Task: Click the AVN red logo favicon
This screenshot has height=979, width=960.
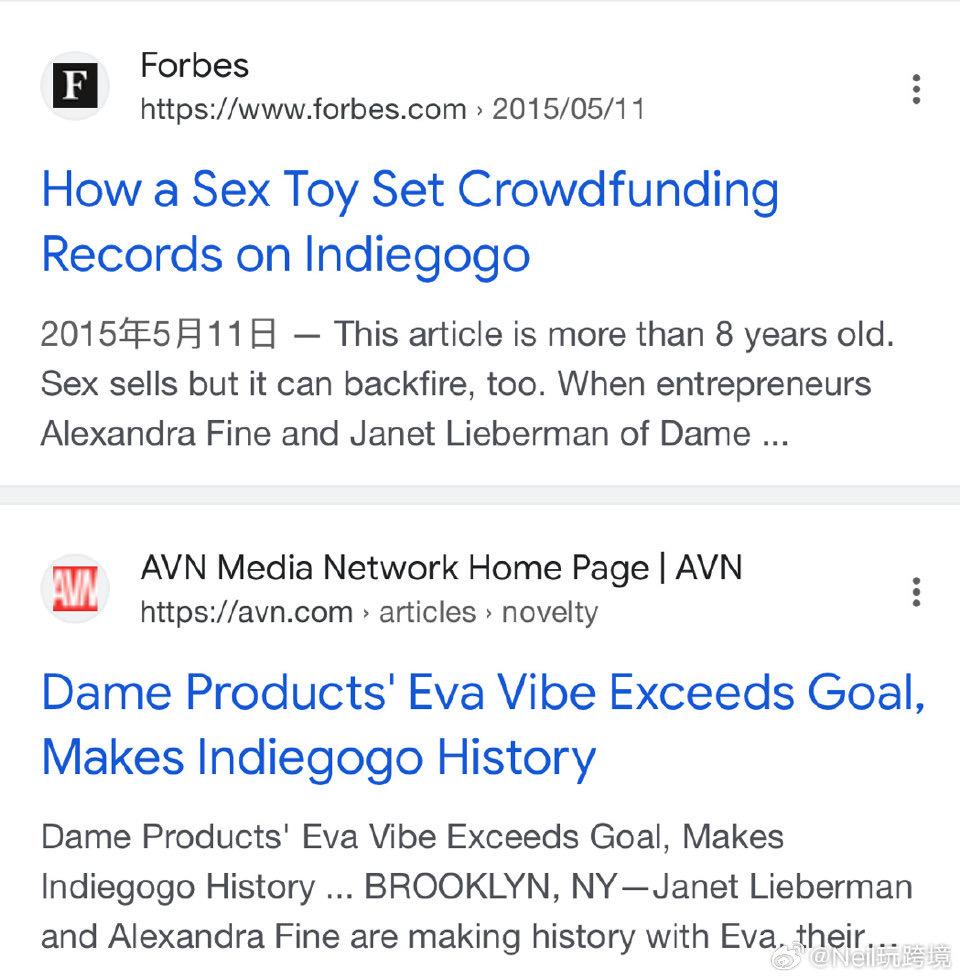Action: click(x=74, y=589)
